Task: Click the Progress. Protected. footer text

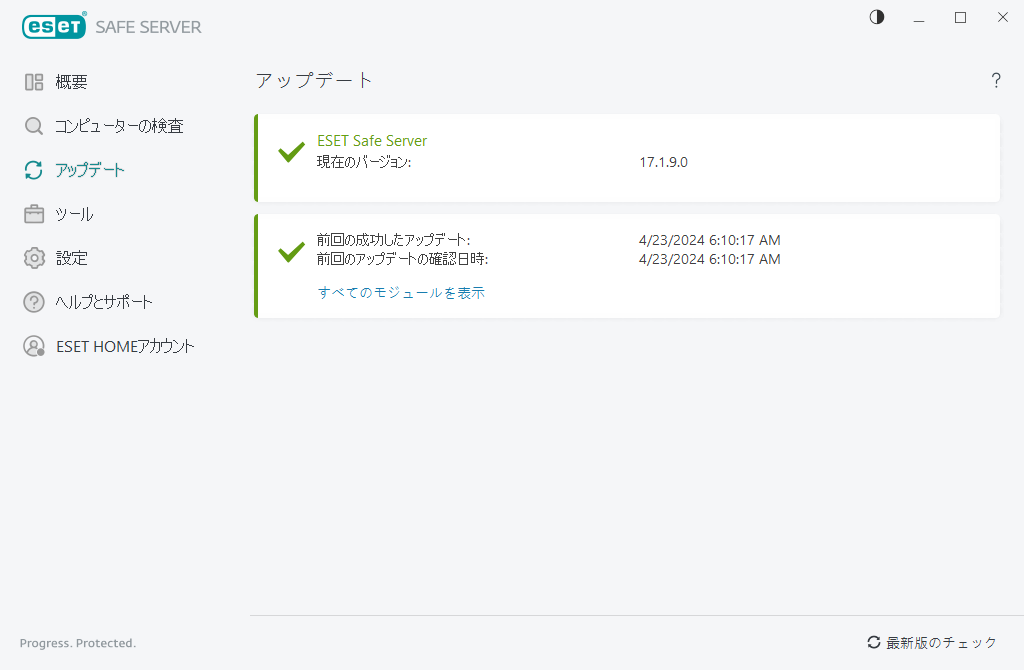Action: (77, 643)
